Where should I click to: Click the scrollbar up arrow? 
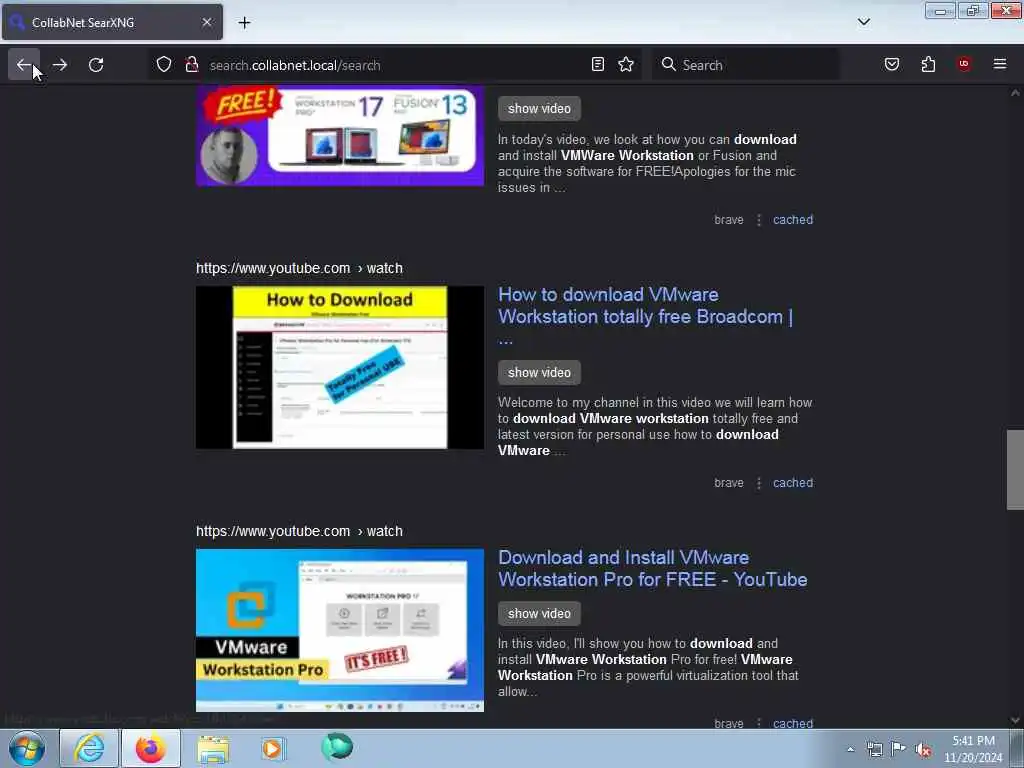click(1015, 93)
